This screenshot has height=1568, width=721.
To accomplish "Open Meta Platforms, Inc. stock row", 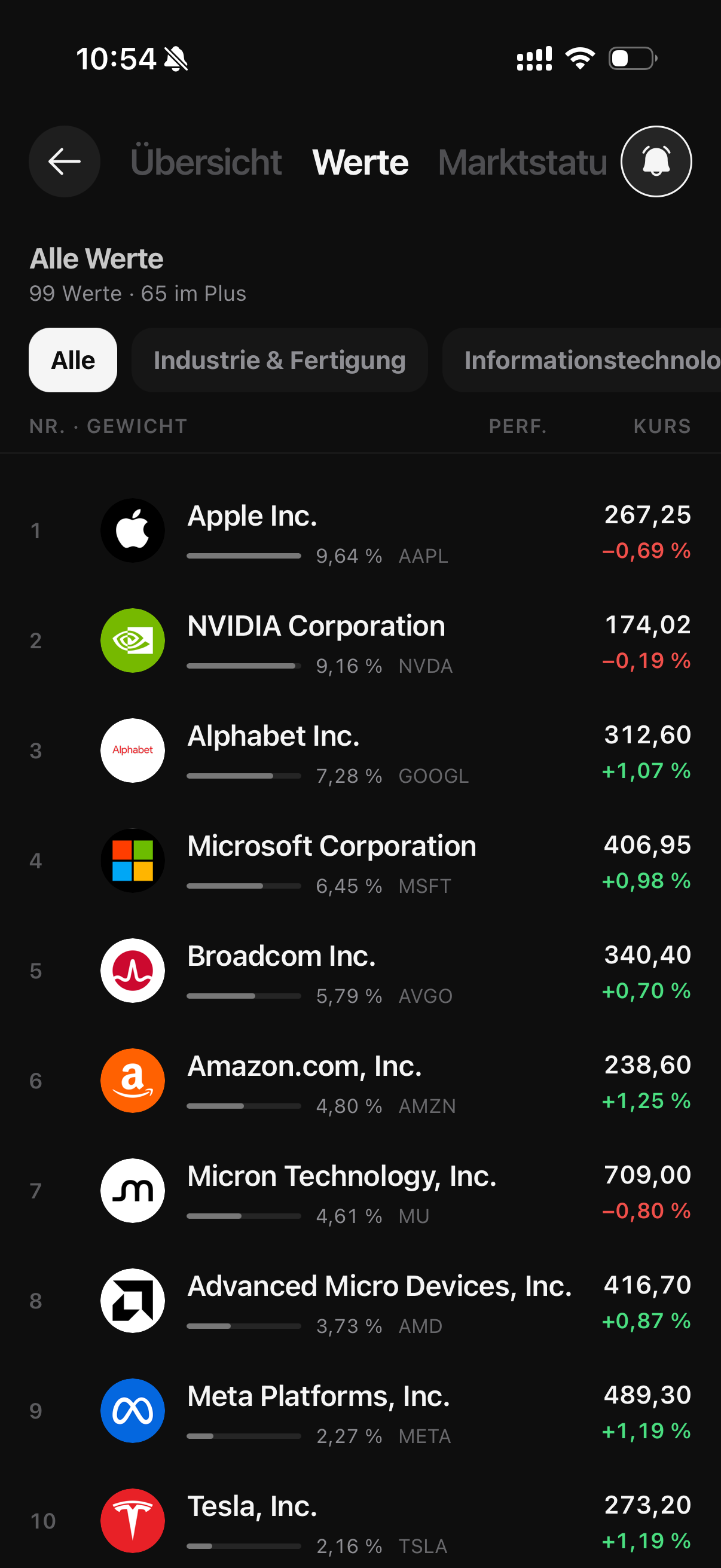I will [x=360, y=1411].
